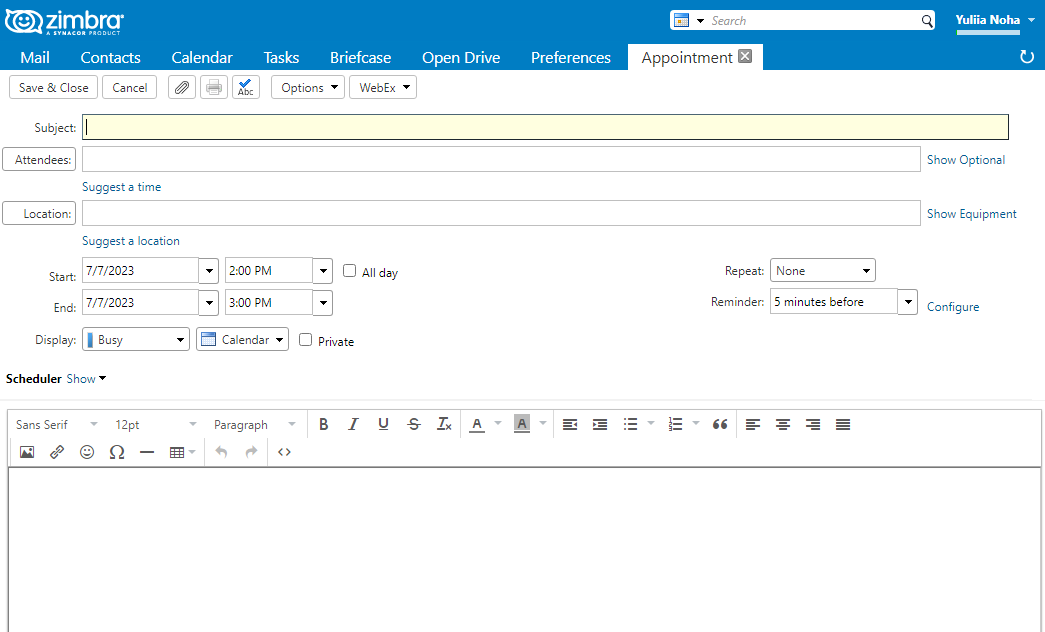This screenshot has height=632, width=1045.
Task: Mark the appointment as Private
Action: coord(305,339)
